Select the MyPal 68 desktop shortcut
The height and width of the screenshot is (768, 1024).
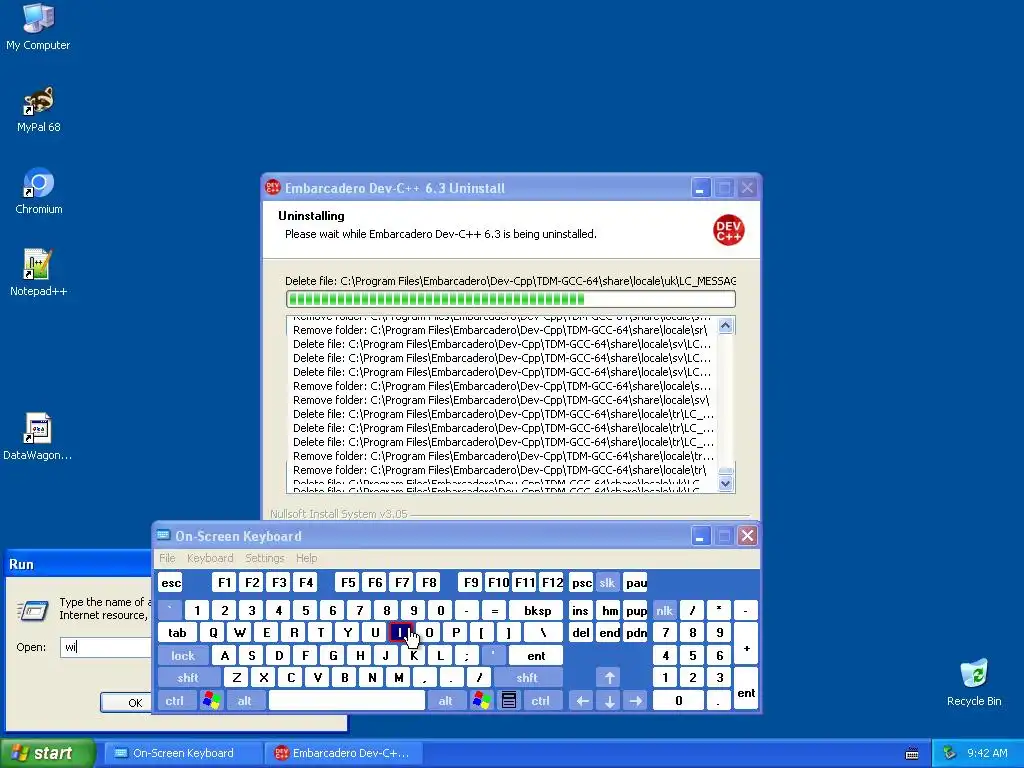pos(38,109)
